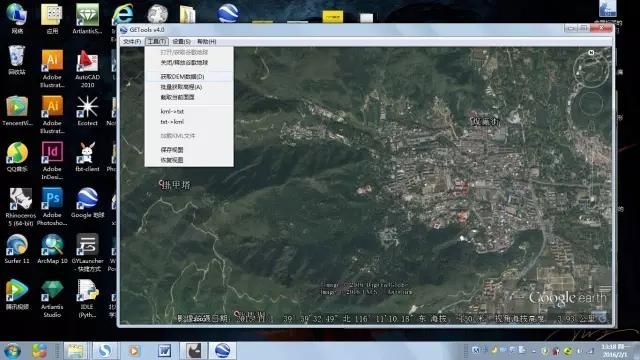Launch the AutoCAD 2010 desktop icon
This screenshot has height=360, width=640.
87,69
